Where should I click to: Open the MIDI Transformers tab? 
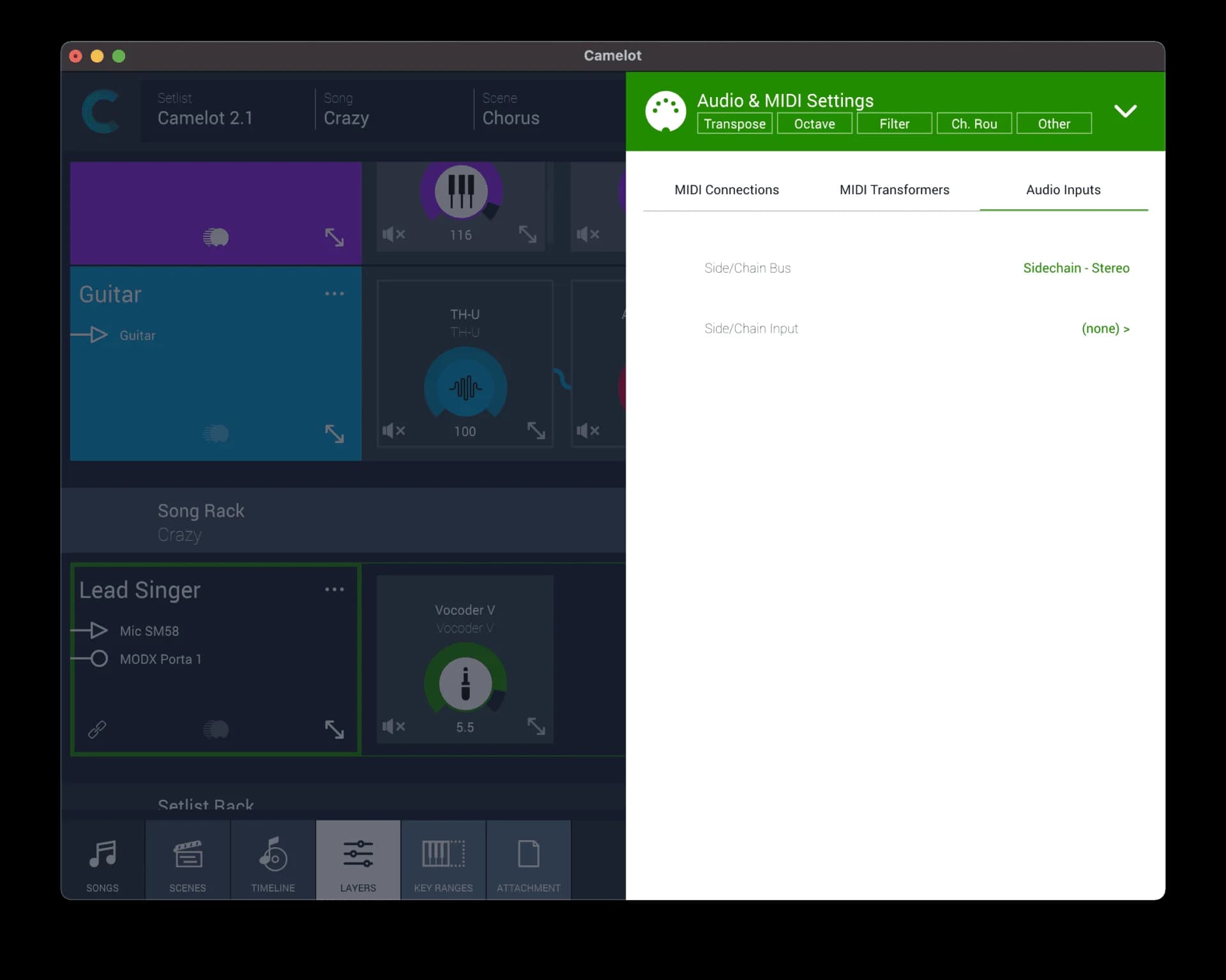(x=894, y=189)
